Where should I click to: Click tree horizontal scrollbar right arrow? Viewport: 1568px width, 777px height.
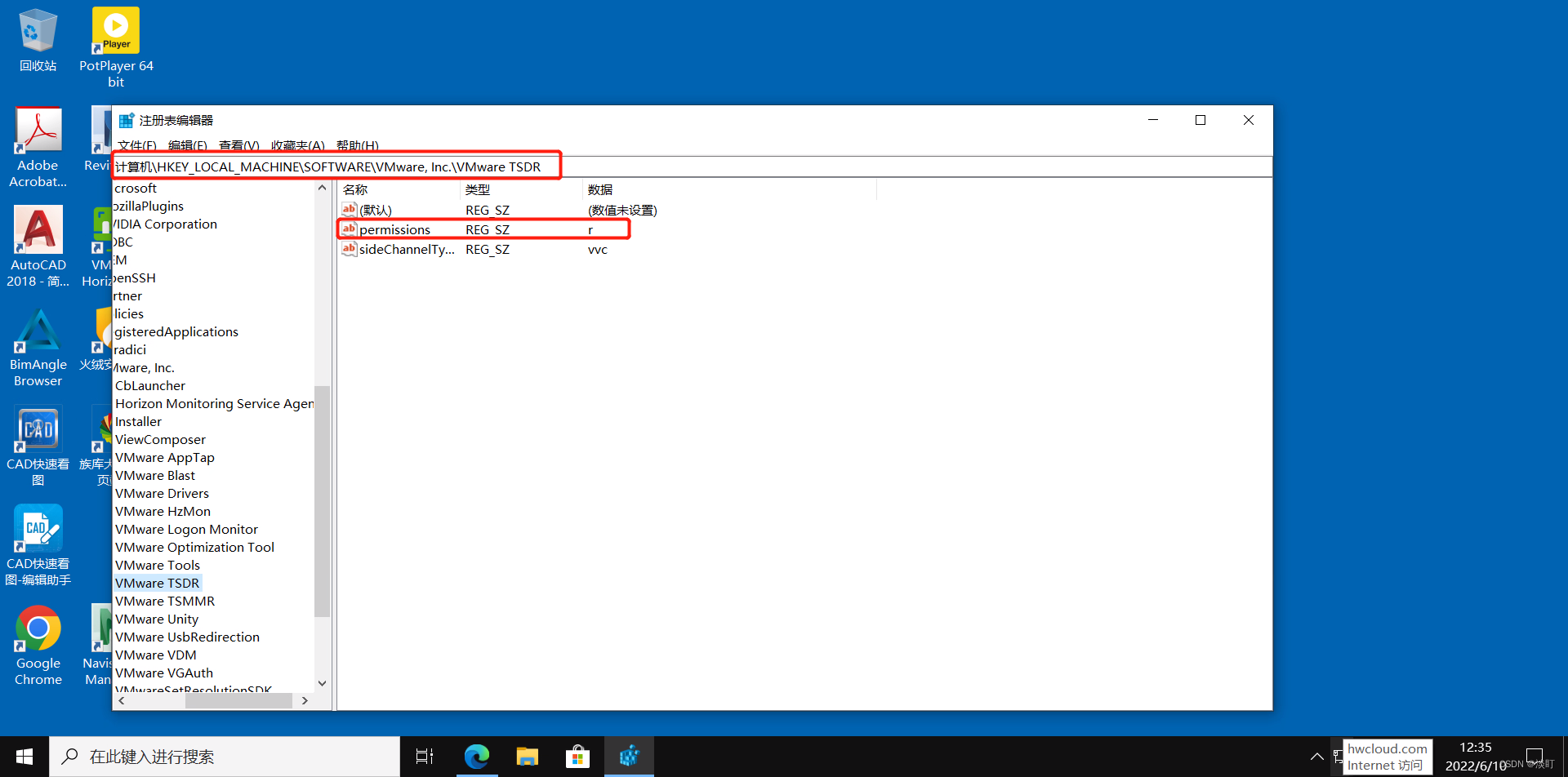[x=305, y=700]
